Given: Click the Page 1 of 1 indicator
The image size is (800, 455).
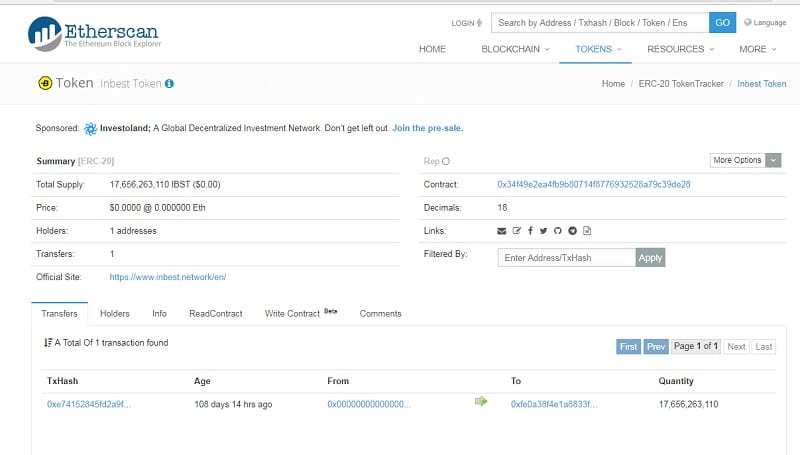Looking at the screenshot, I should 696,346.
